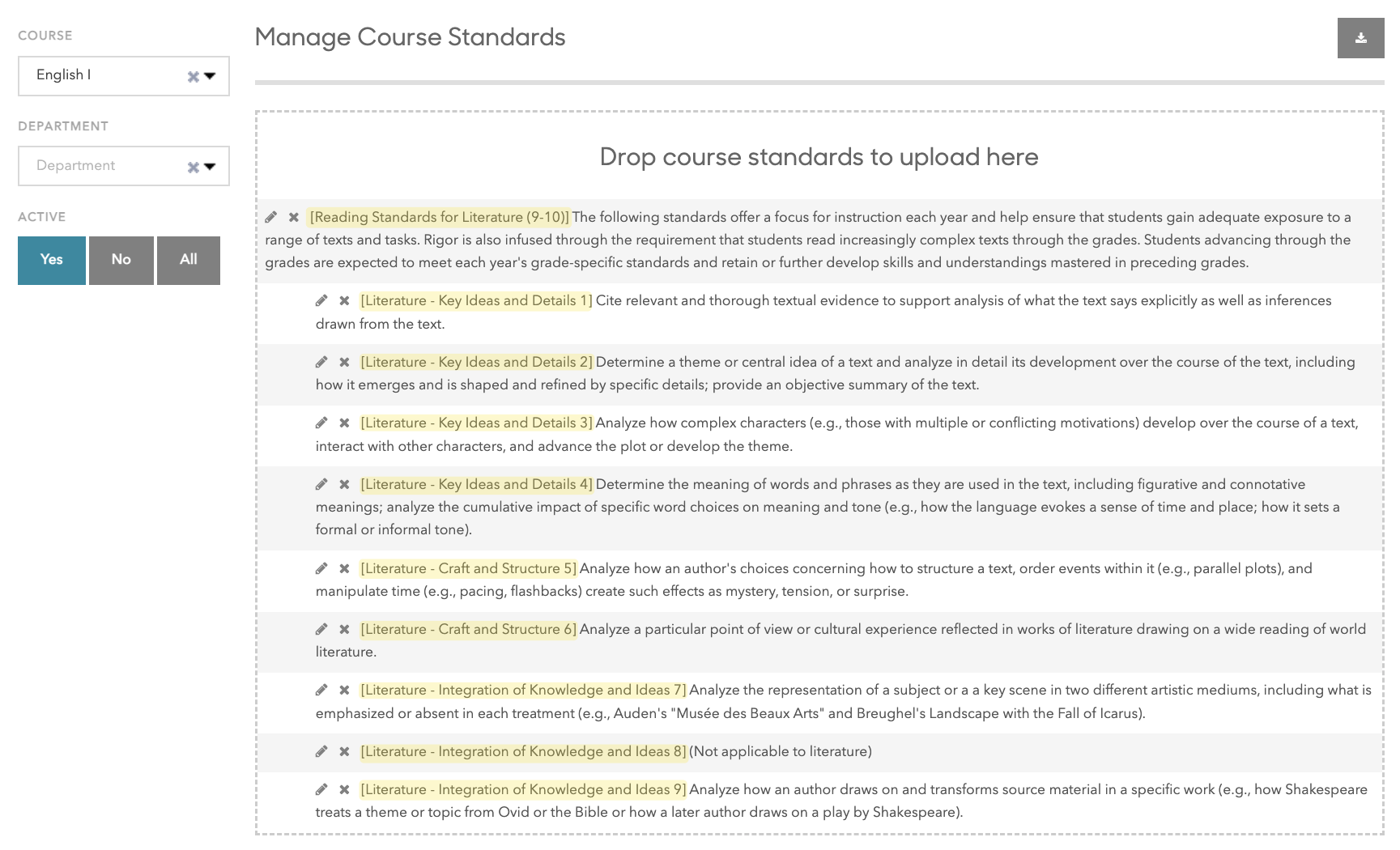Edit the Key Ideas and Details 3 standard

(321, 423)
